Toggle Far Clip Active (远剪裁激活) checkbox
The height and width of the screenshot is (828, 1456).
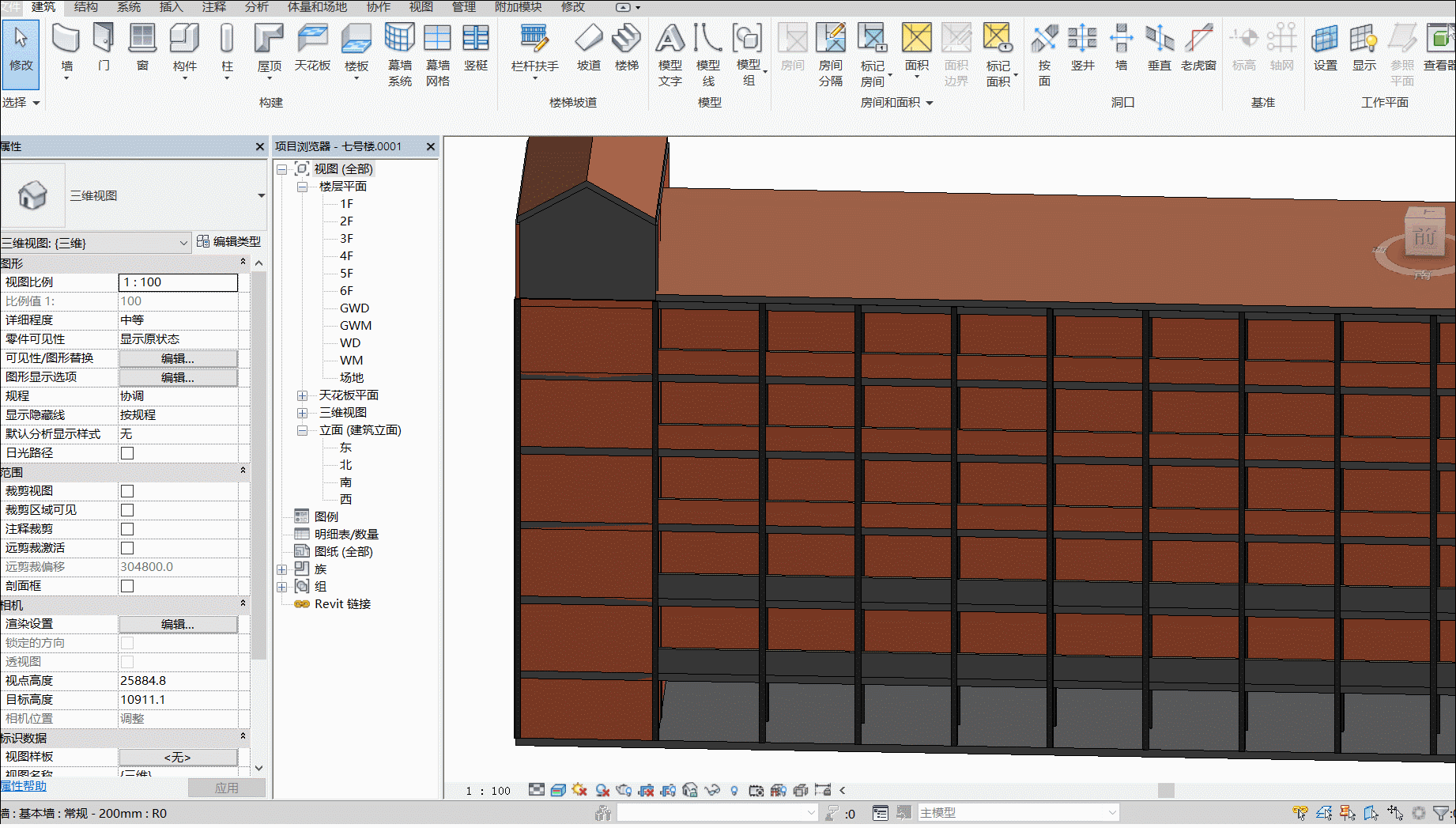[x=127, y=548]
